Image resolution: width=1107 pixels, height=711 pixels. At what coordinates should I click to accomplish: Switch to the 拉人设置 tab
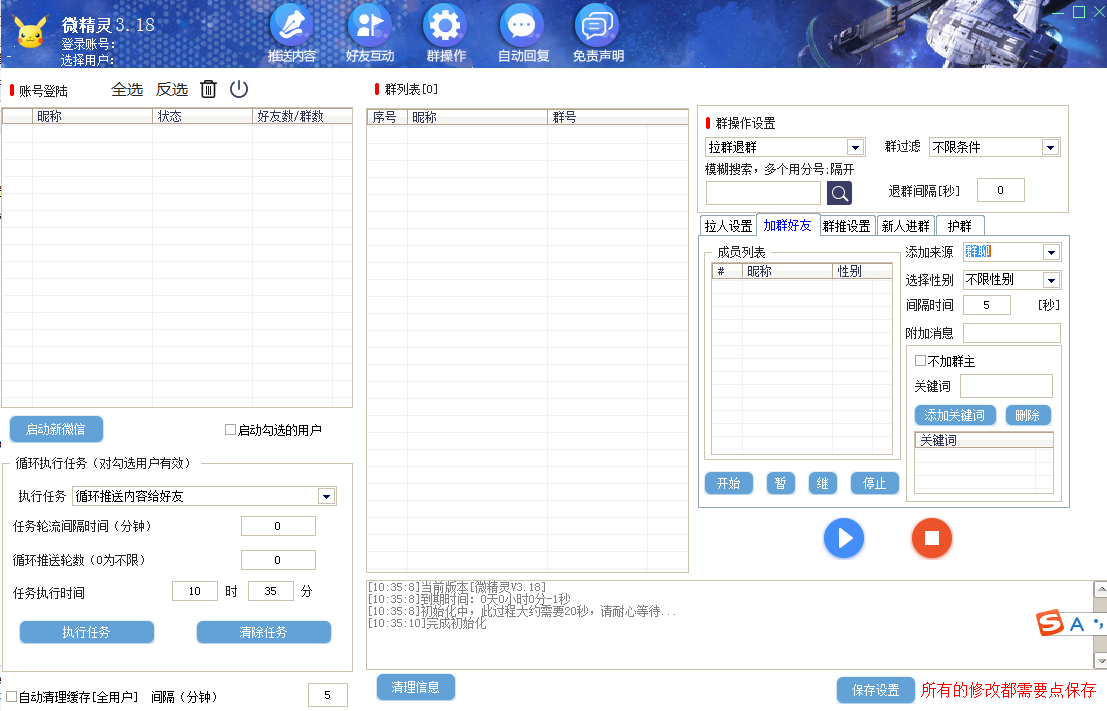(x=728, y=226)
